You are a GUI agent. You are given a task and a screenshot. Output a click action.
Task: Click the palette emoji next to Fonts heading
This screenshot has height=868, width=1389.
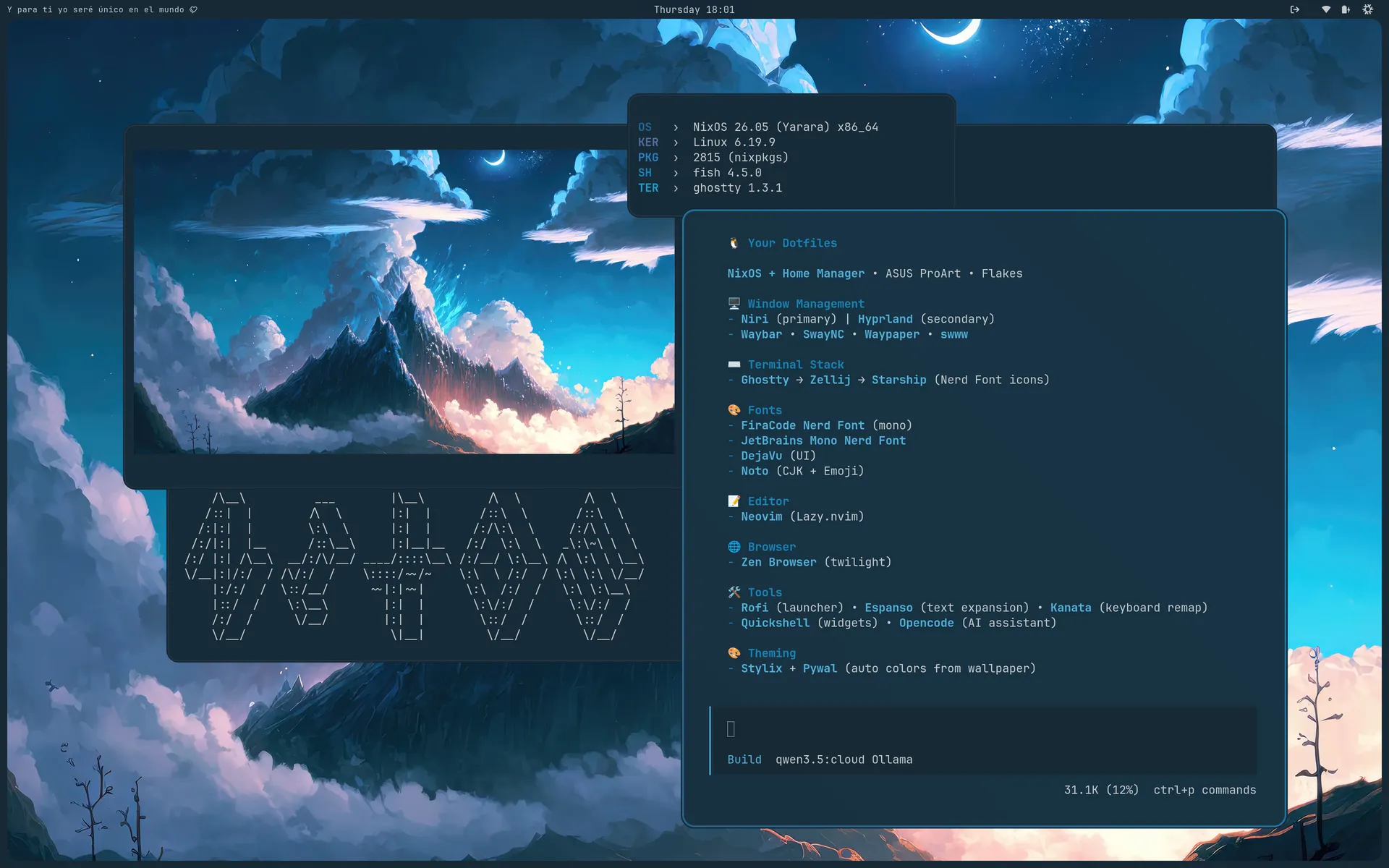(x=734, y=410)
